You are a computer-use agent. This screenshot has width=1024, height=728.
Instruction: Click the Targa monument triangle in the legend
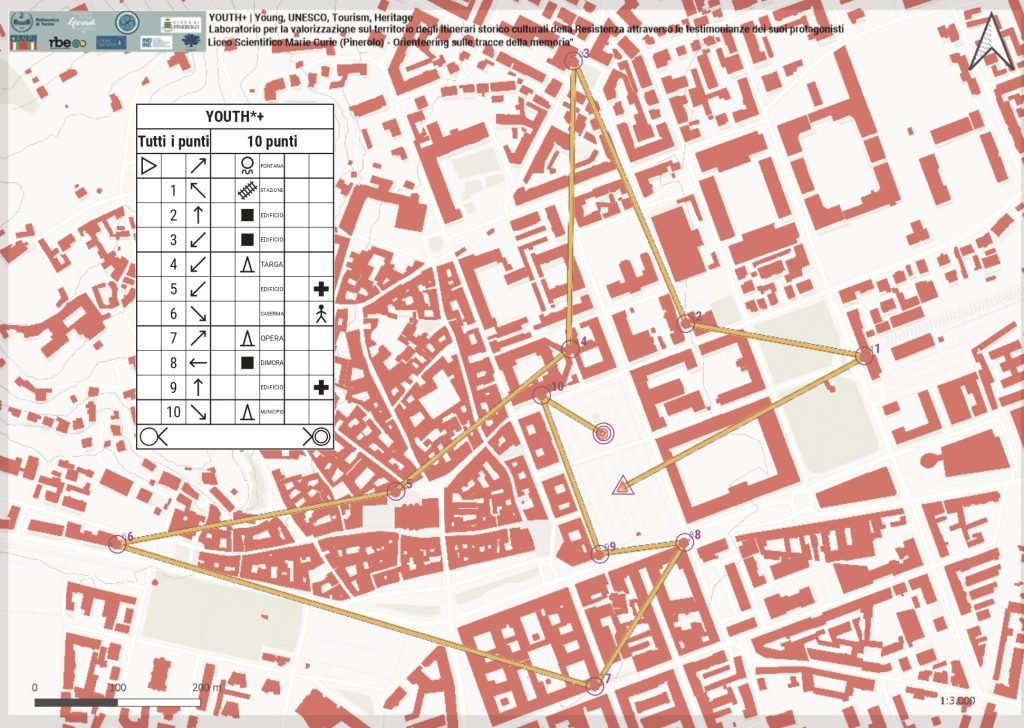click(246, 264)
